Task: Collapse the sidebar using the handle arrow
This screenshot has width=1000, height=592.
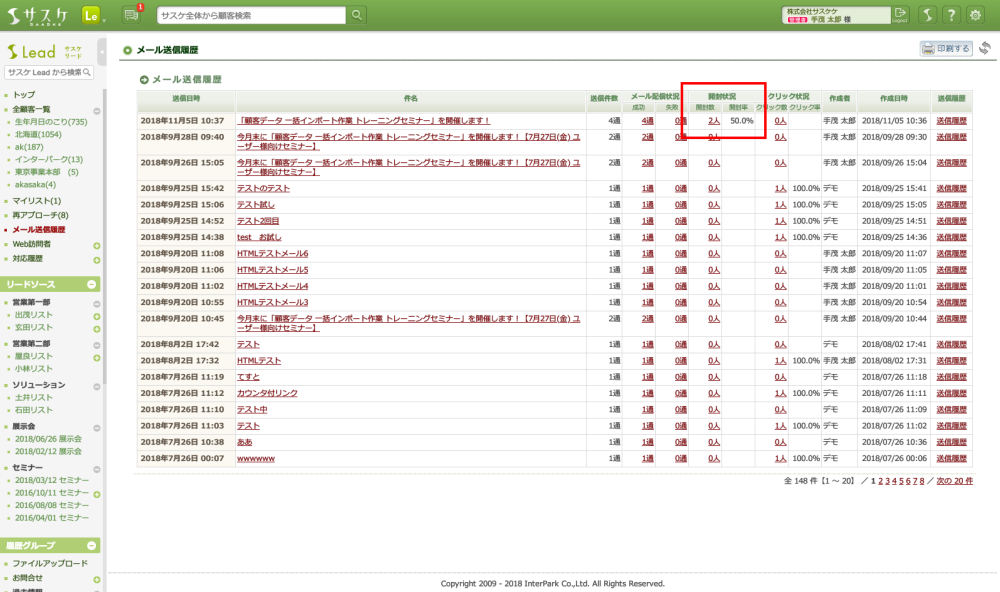Action: pos(103,51)
